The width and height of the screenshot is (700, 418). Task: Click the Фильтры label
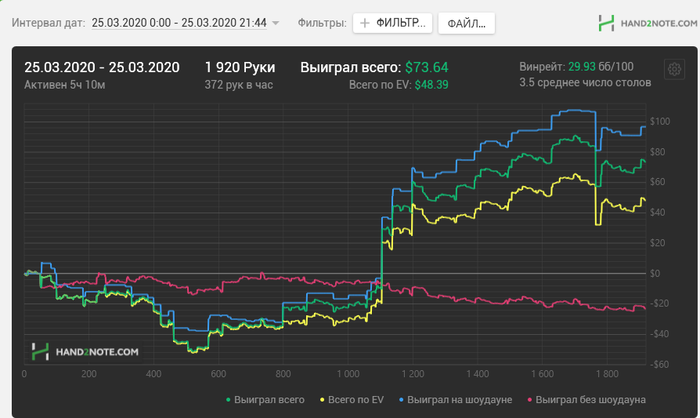[x=322, y=23]
